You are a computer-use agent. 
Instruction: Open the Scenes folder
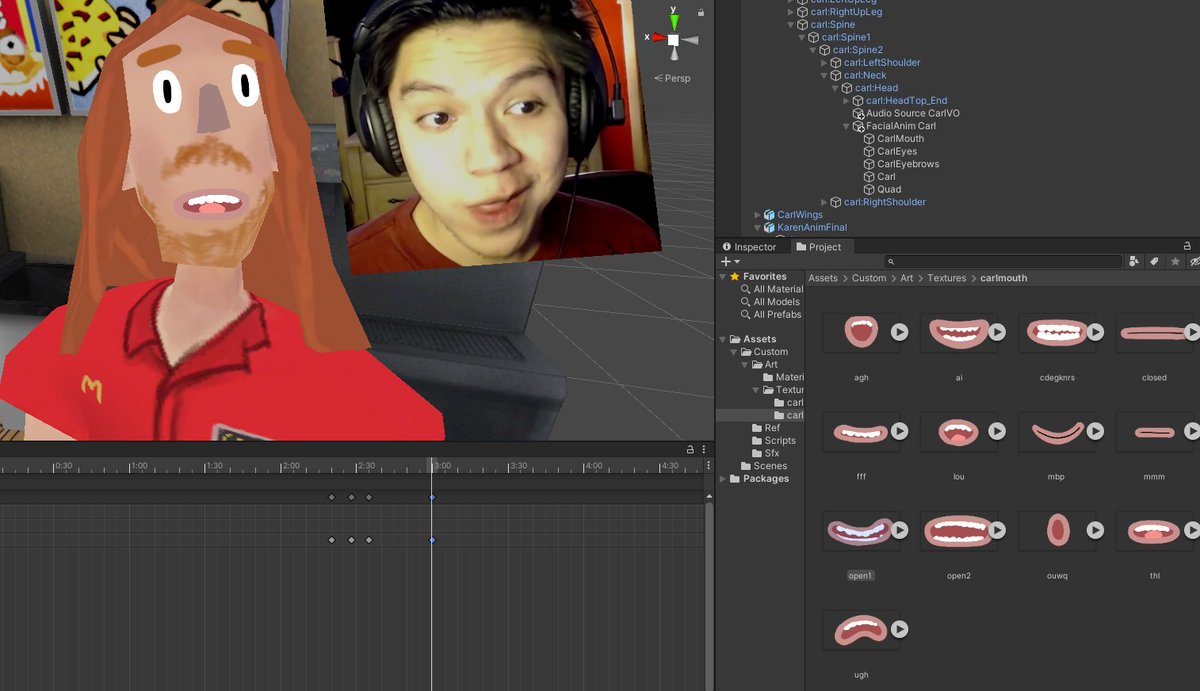click(763, 466)
